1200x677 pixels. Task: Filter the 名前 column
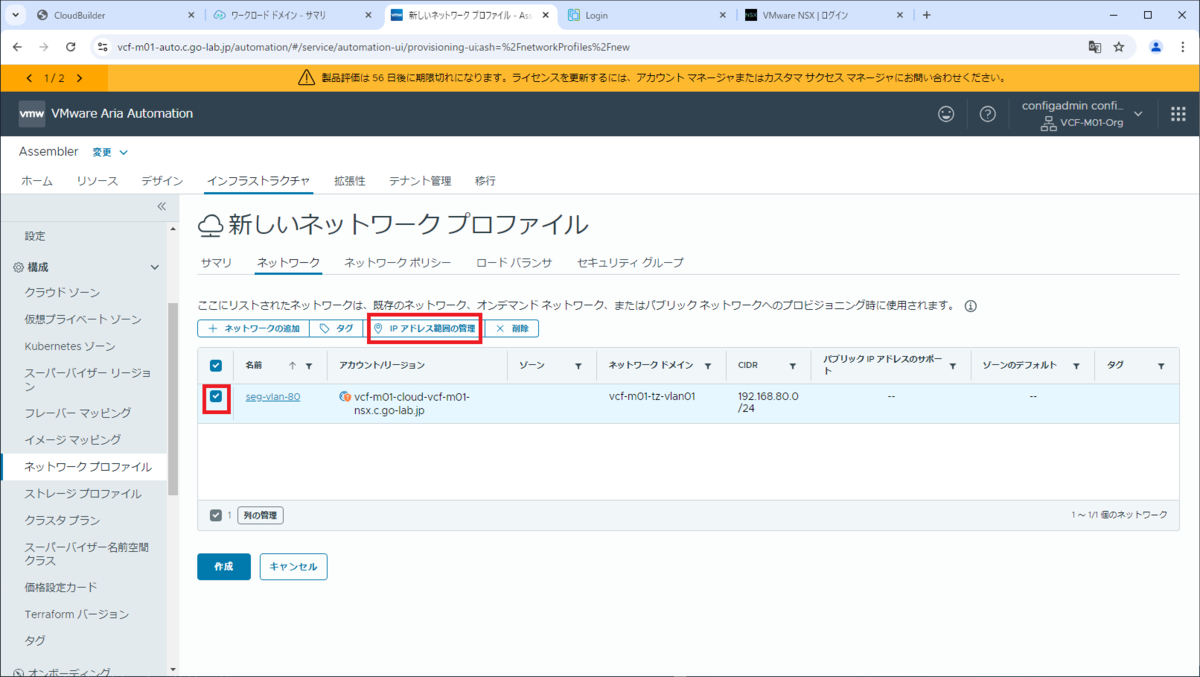pyautogui.click(x=309, y=366)
